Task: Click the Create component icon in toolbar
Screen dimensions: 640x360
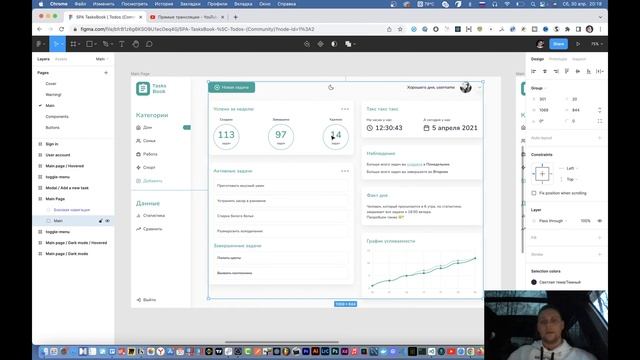Action: click(x=320, y=44)
